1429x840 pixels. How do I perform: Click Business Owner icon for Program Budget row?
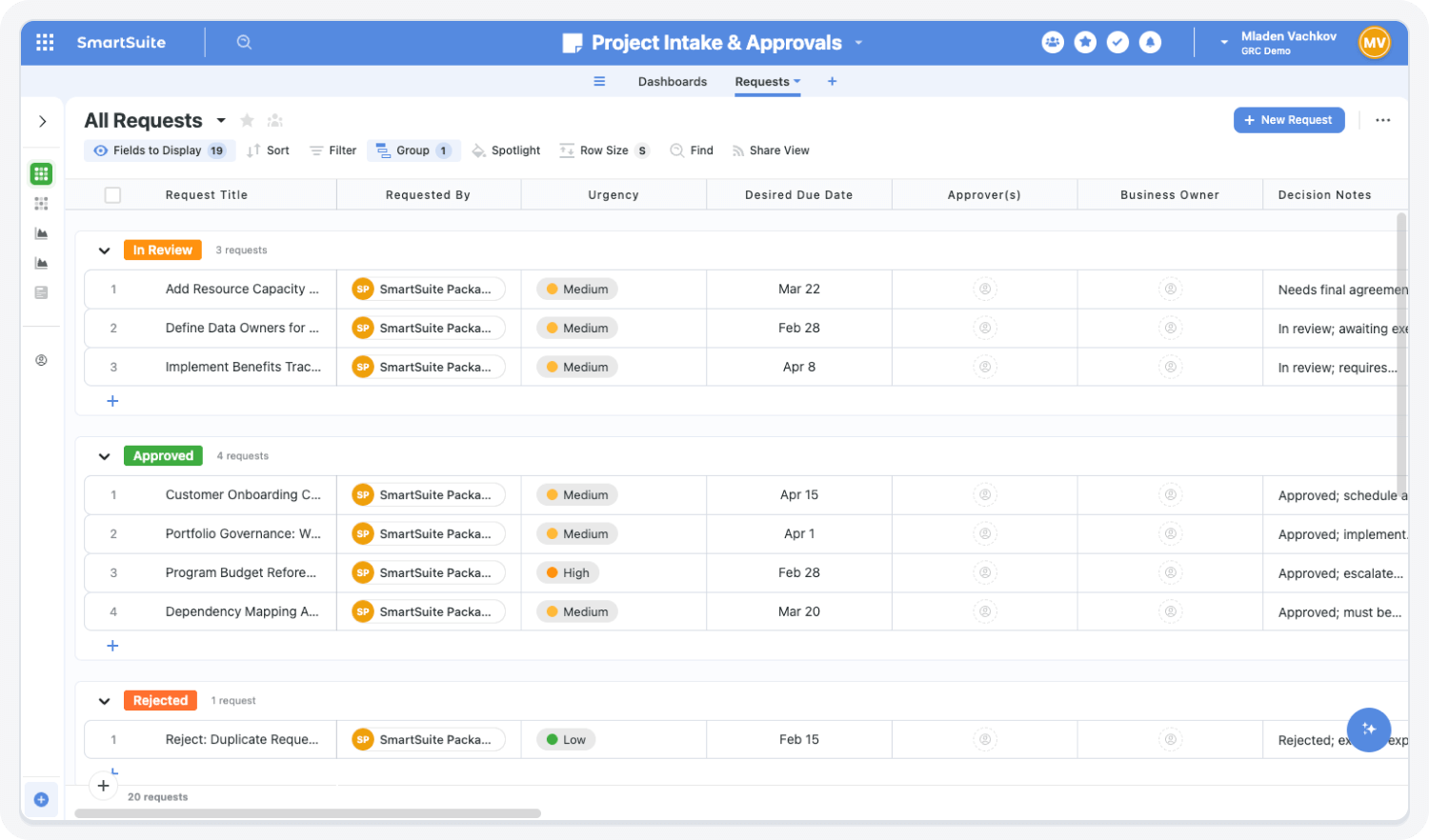coord(1170,572)
